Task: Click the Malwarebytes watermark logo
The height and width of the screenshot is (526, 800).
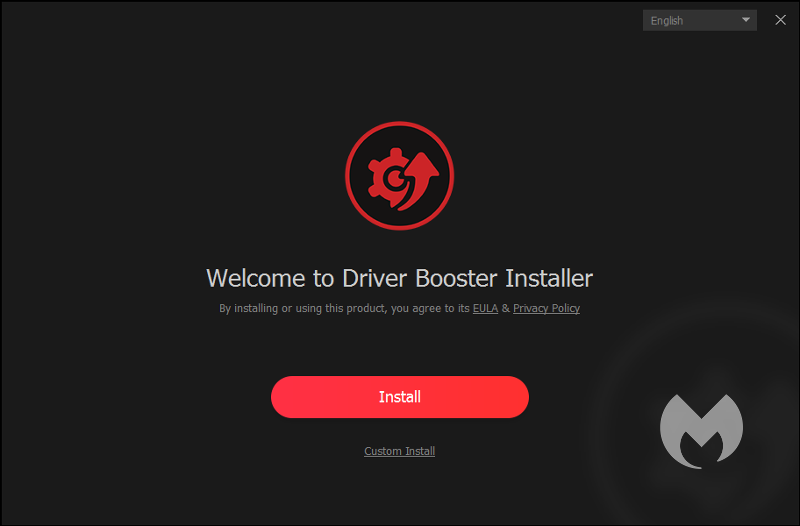Action: (701, 430)
